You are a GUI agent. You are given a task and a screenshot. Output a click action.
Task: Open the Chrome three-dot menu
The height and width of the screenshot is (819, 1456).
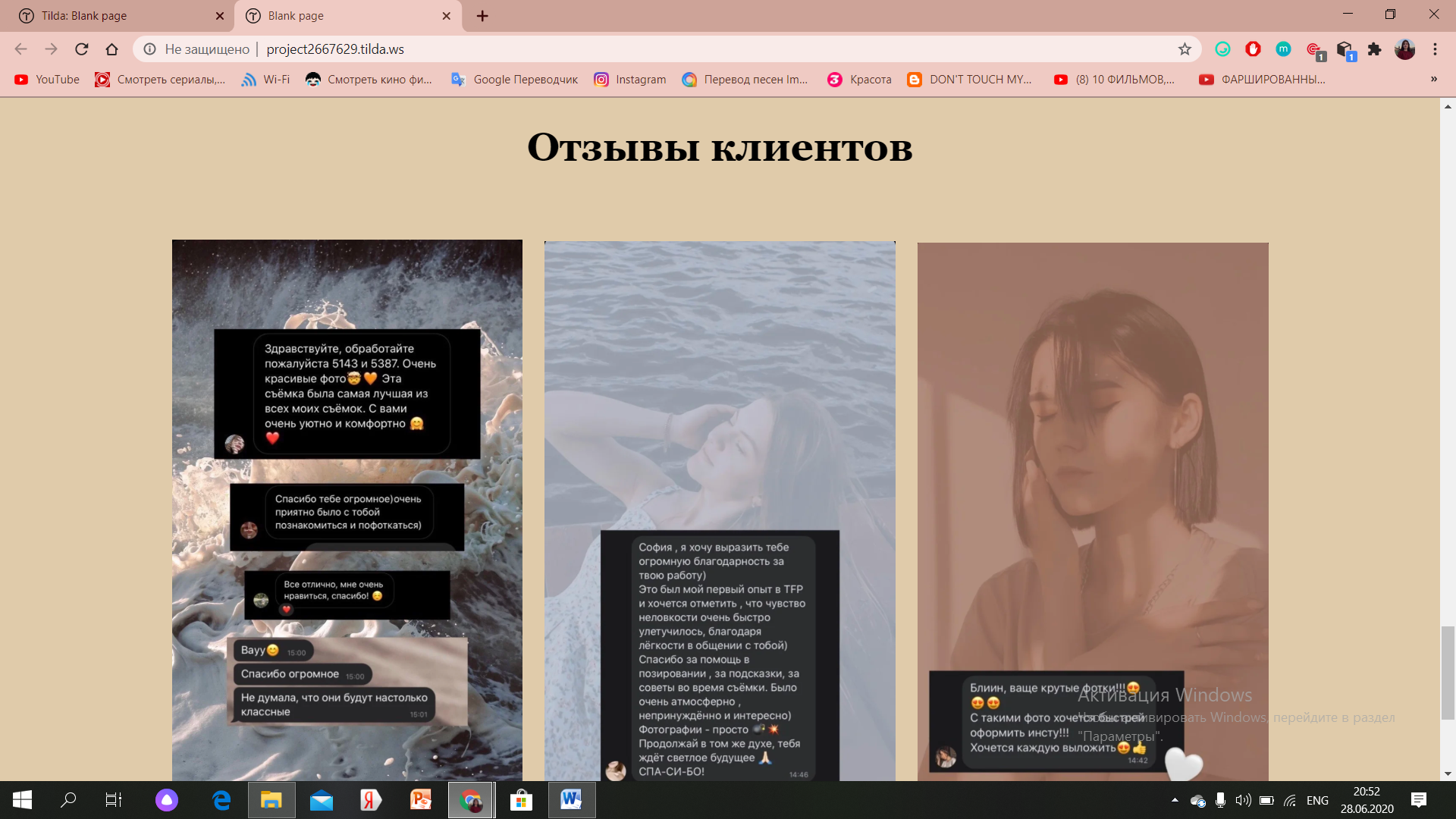pyautogui.click(x=1435, y=49)
